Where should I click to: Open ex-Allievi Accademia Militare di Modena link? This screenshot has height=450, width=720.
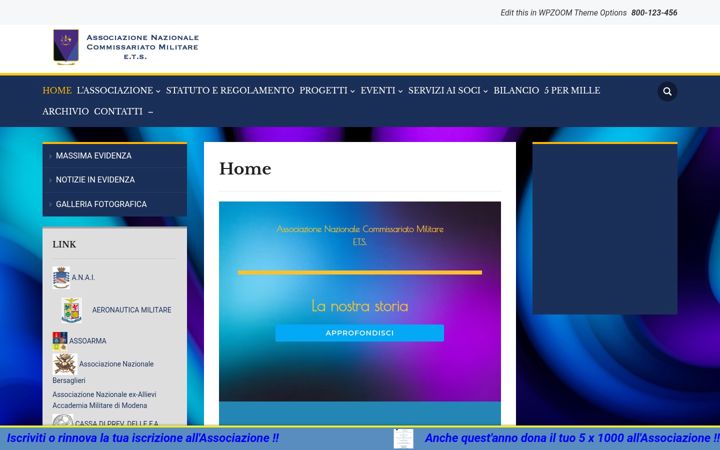point(104,400)
